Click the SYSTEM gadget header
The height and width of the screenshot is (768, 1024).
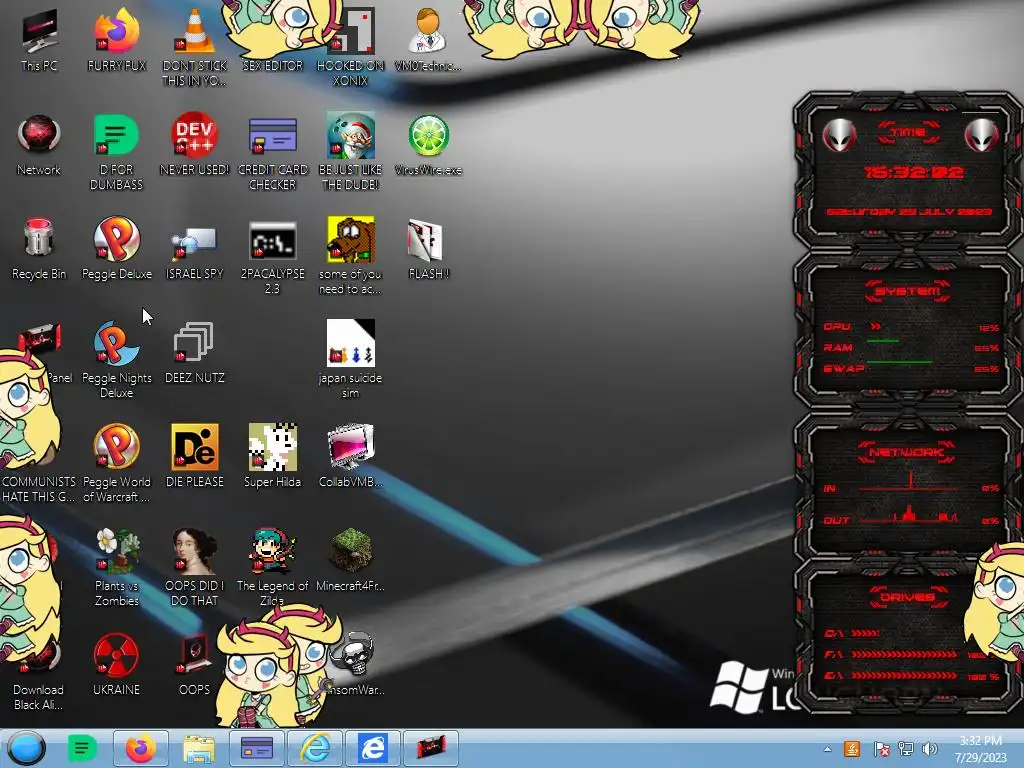pyautogui.click(x=908, y=291)
